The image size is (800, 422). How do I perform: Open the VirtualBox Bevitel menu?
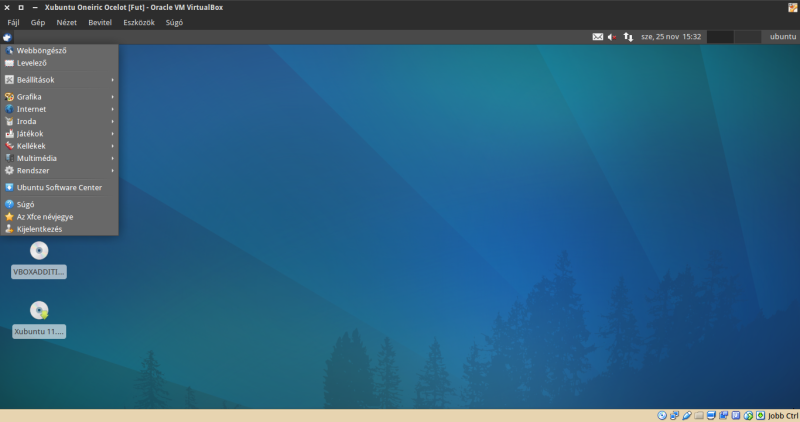coord(100,22)
